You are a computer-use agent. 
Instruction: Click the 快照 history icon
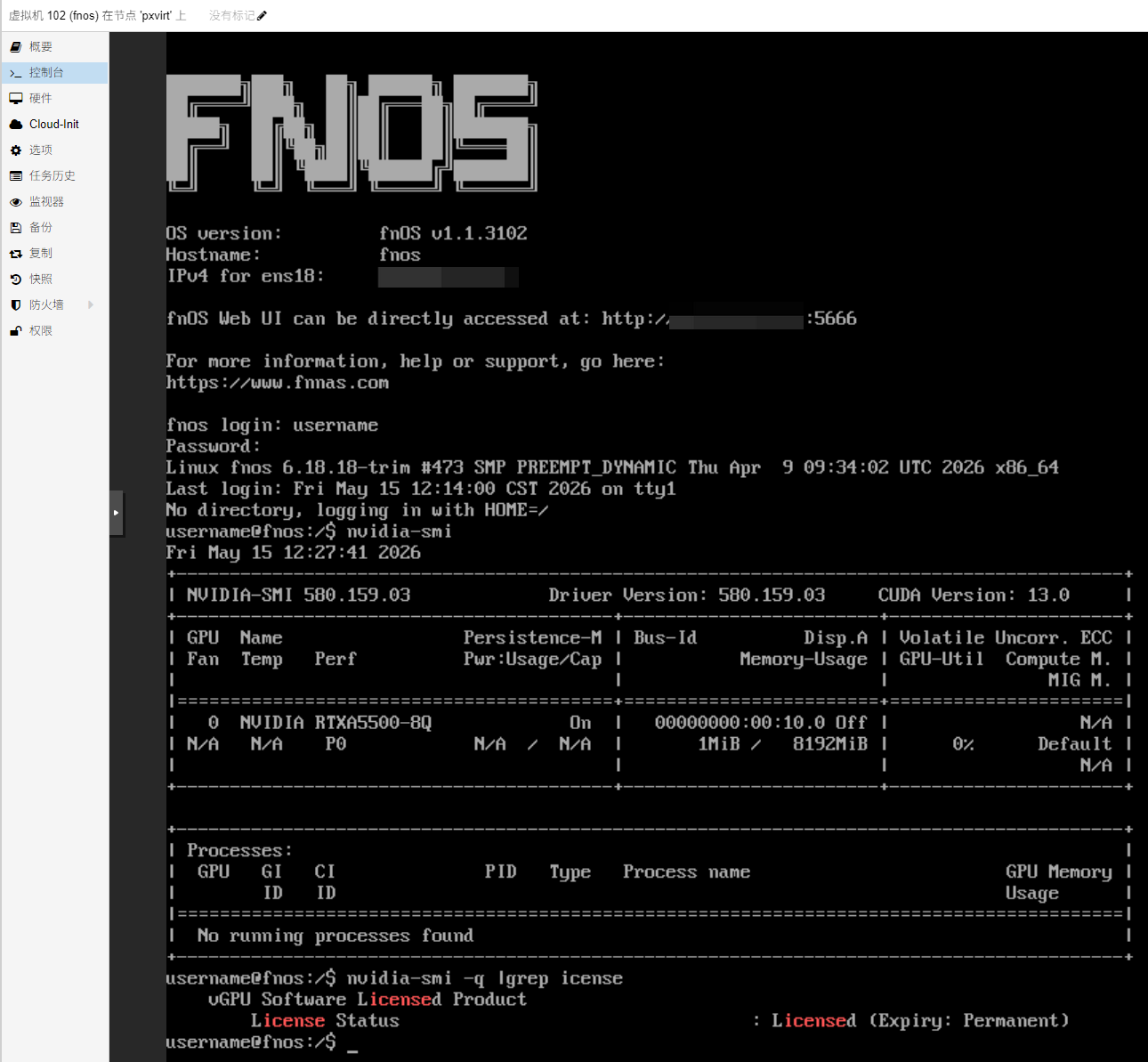click(16, 279)
